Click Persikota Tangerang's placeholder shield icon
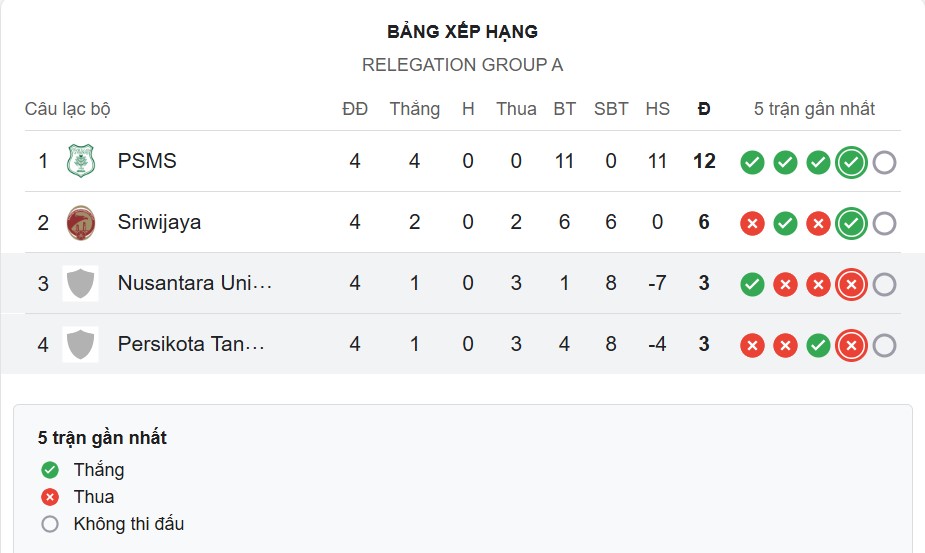The width and height of the screenshot is (925, 553). [x=80, y=345]
